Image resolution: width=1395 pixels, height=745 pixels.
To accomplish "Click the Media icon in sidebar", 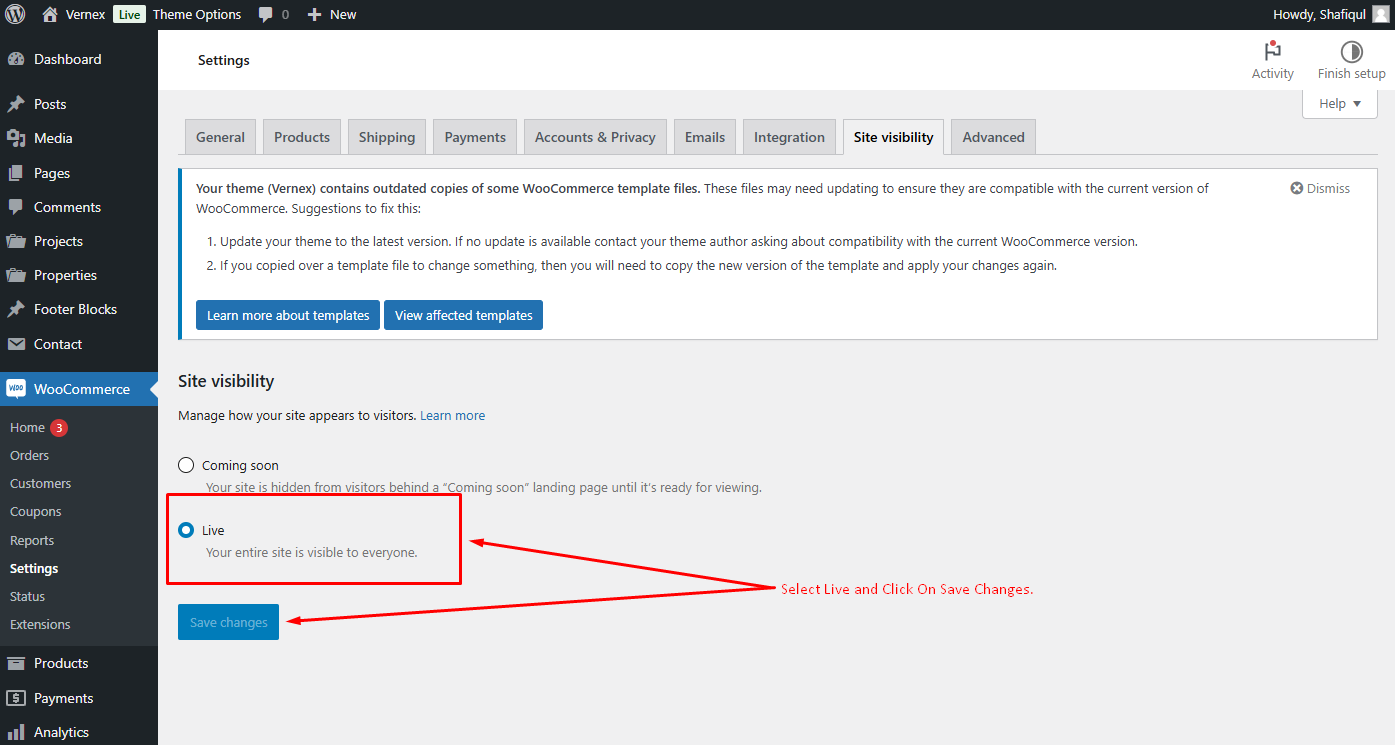I will pyautogui.click(x=16, y=138).
